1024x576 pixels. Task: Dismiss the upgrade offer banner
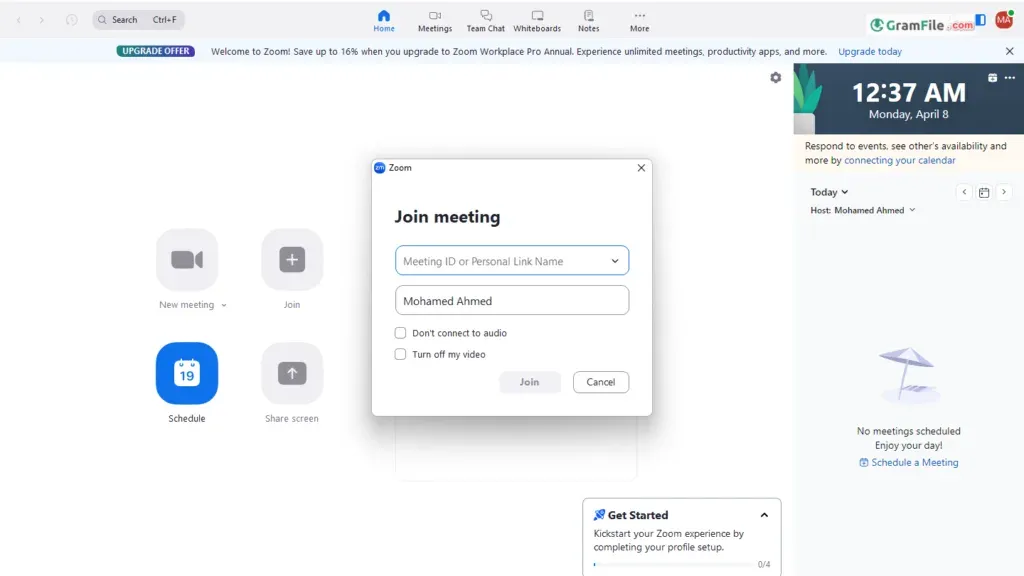click(1010, 51)
